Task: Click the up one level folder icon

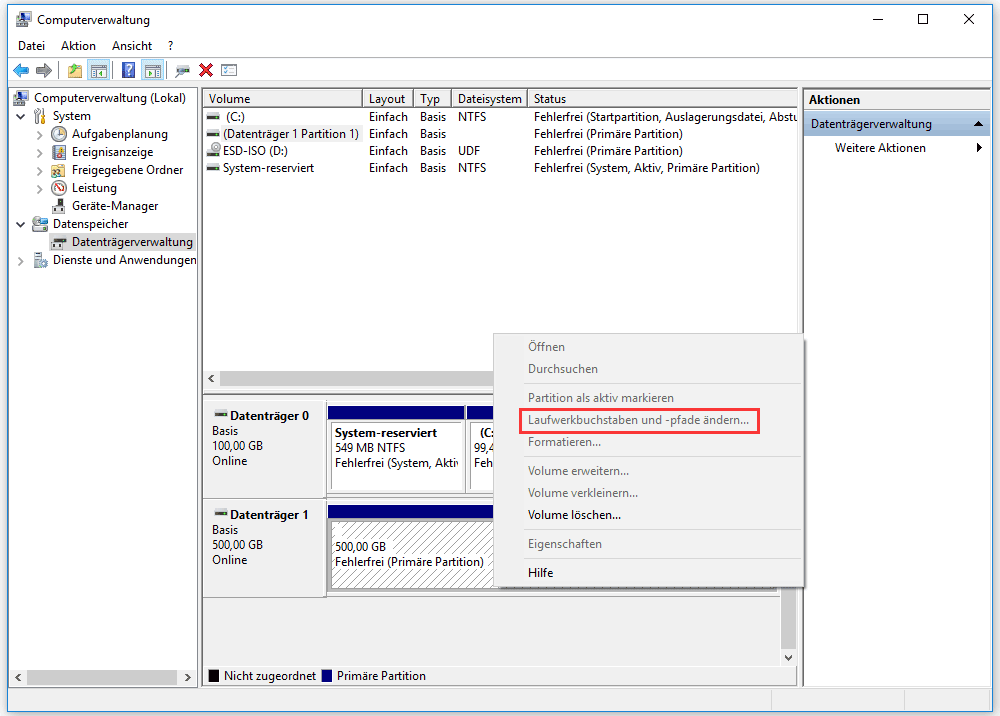Action: [x=74, y=70]
